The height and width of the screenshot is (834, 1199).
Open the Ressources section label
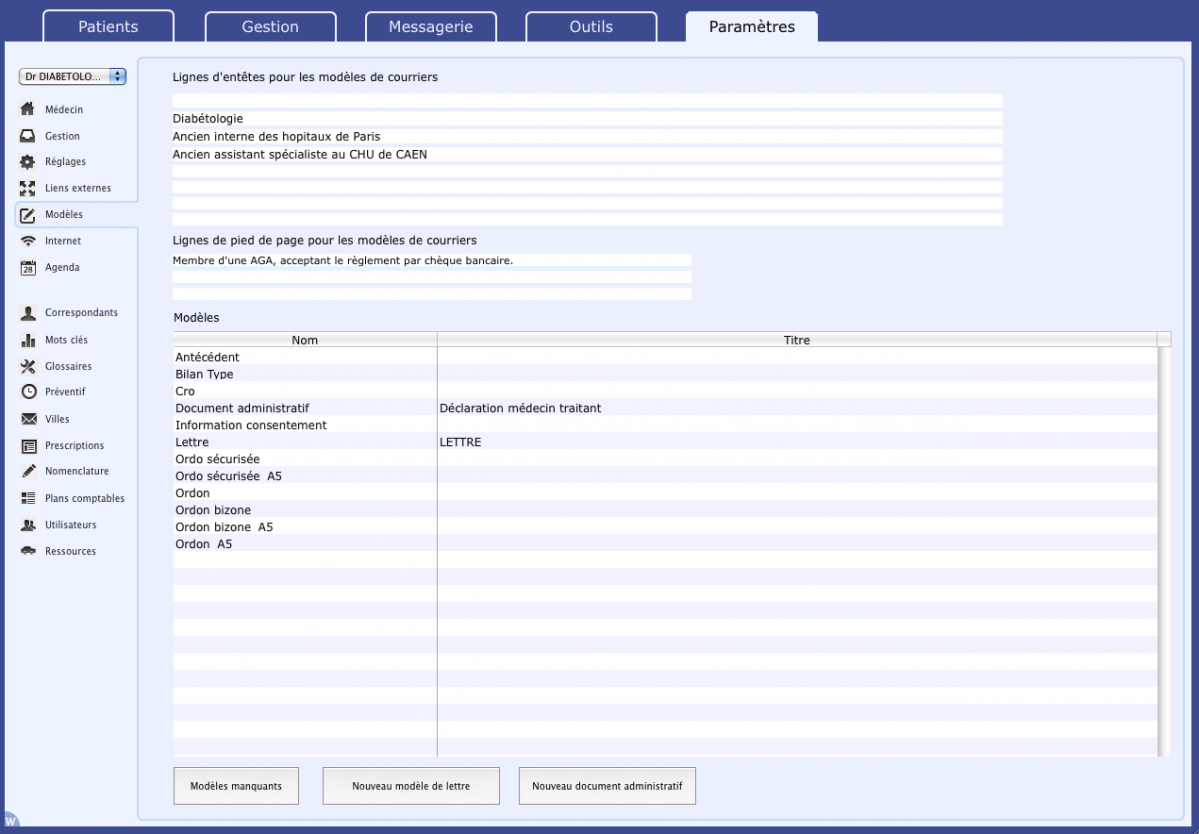(x=70, y=551)
